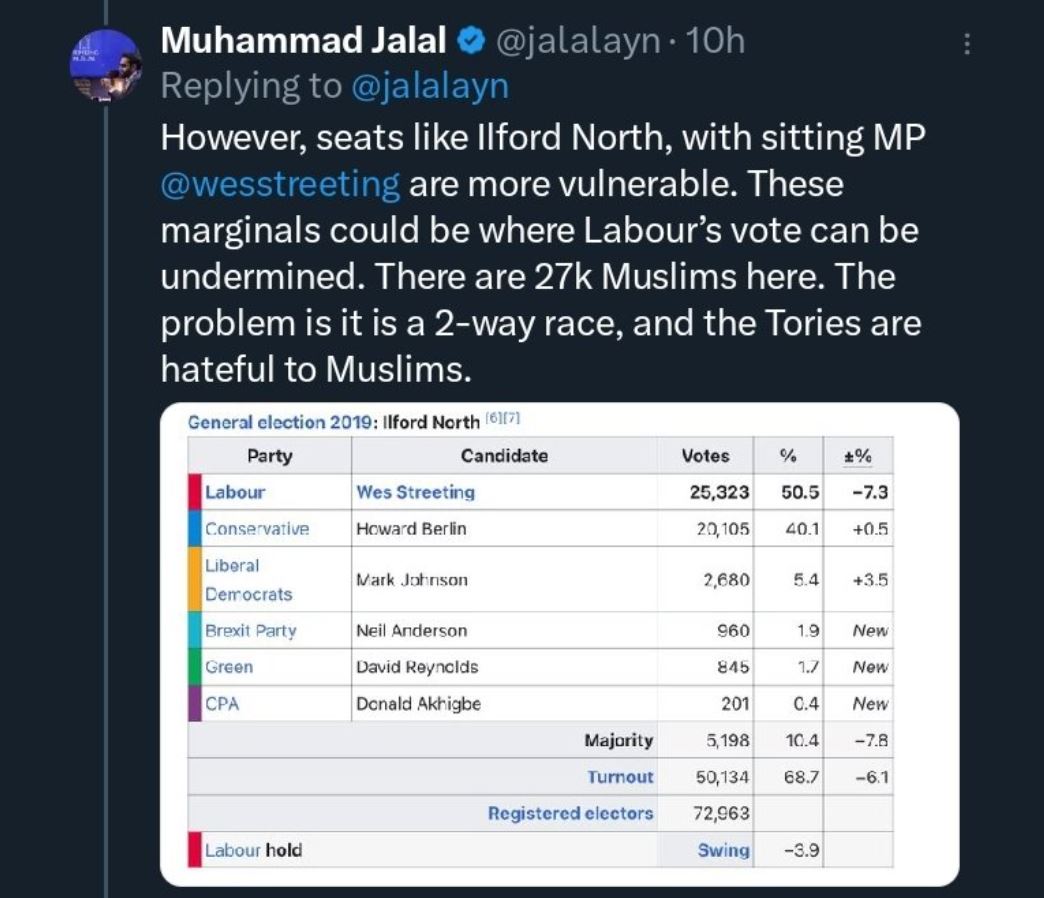This screenshot has width=1044, height=898.
Task: Open the Liberal Democrats party link
Action: point(248,579)
